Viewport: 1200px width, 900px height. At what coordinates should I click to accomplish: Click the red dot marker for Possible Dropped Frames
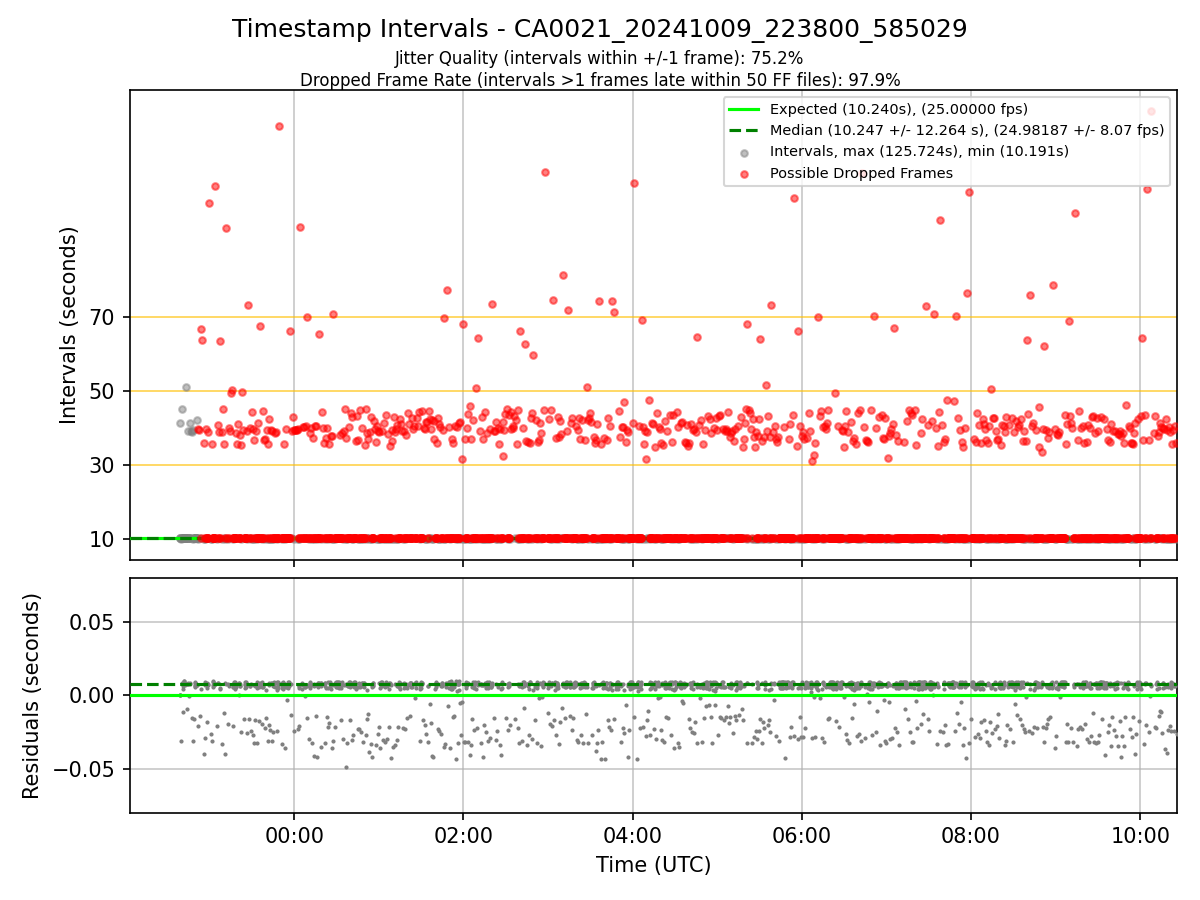(744, 173)
